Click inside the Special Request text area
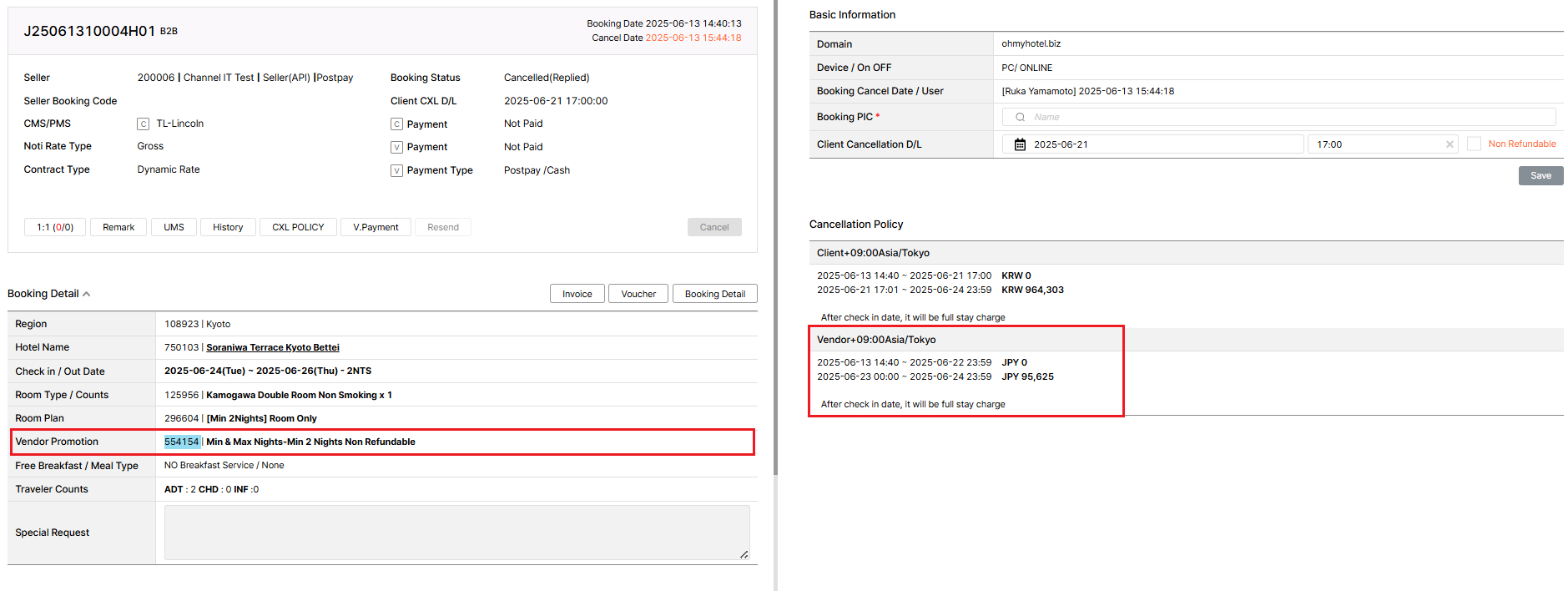Viewport: 1568px width, 591px height. [x=456, y=533]
